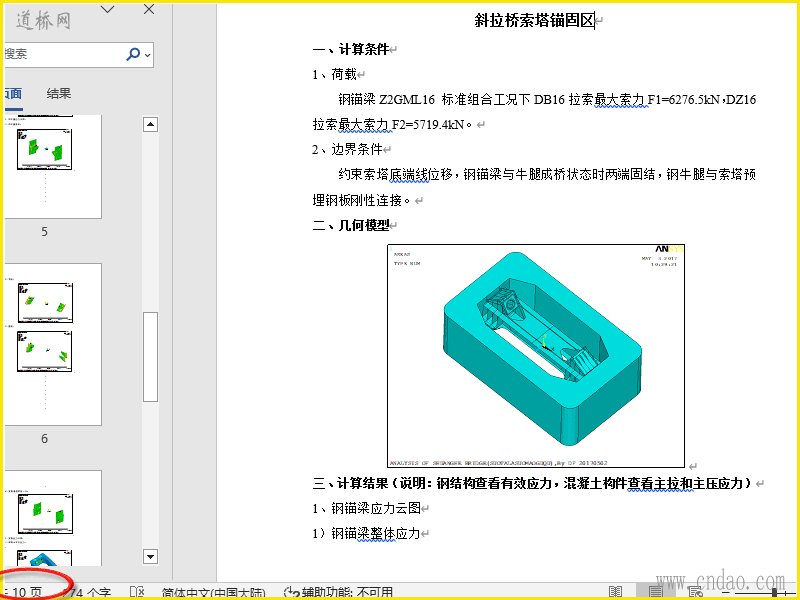Select page 5 thumbnail
Screen dimensions: 800x600
tap(53, 167)
